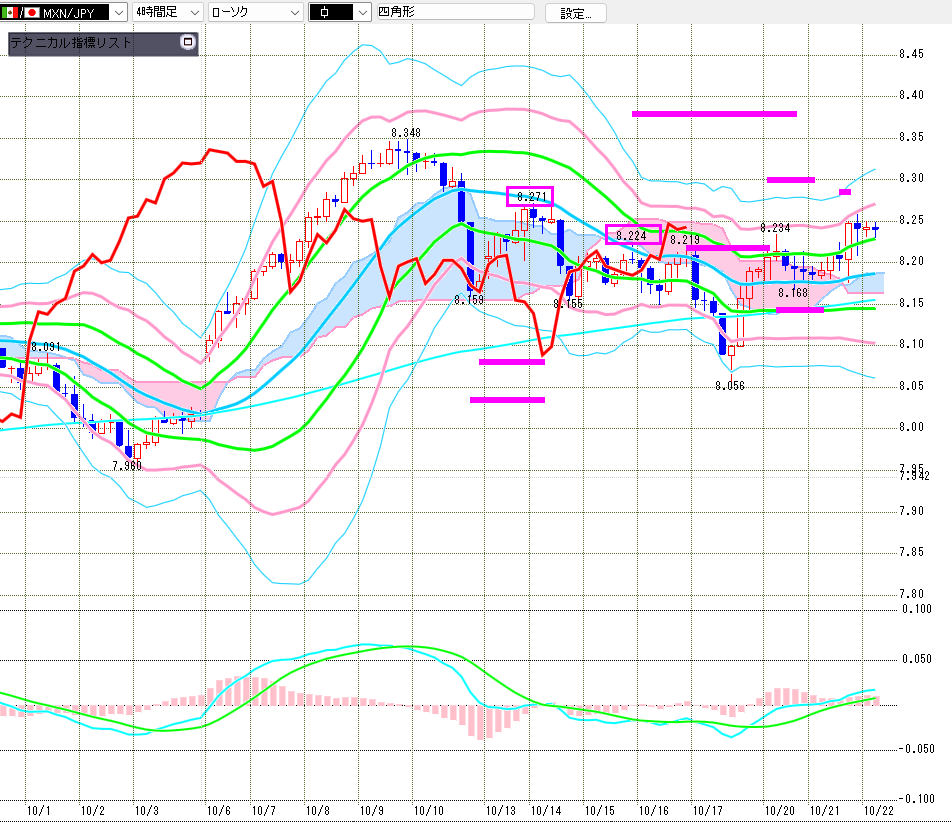Click the 8.45 price axis label
This screenshot has width=952, height=822.
pos(910,54)
